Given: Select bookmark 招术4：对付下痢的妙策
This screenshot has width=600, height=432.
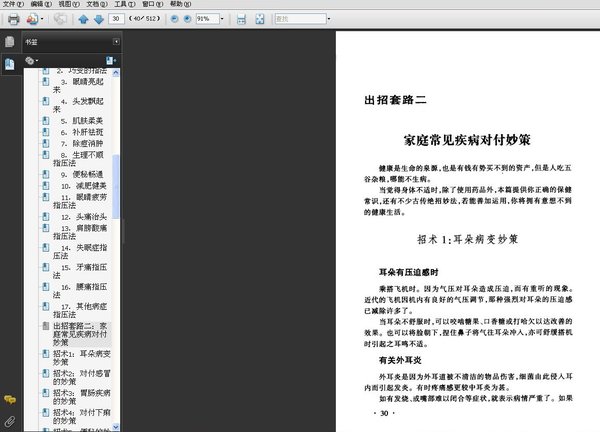Looking at the screenshot, I should [82, 416].
